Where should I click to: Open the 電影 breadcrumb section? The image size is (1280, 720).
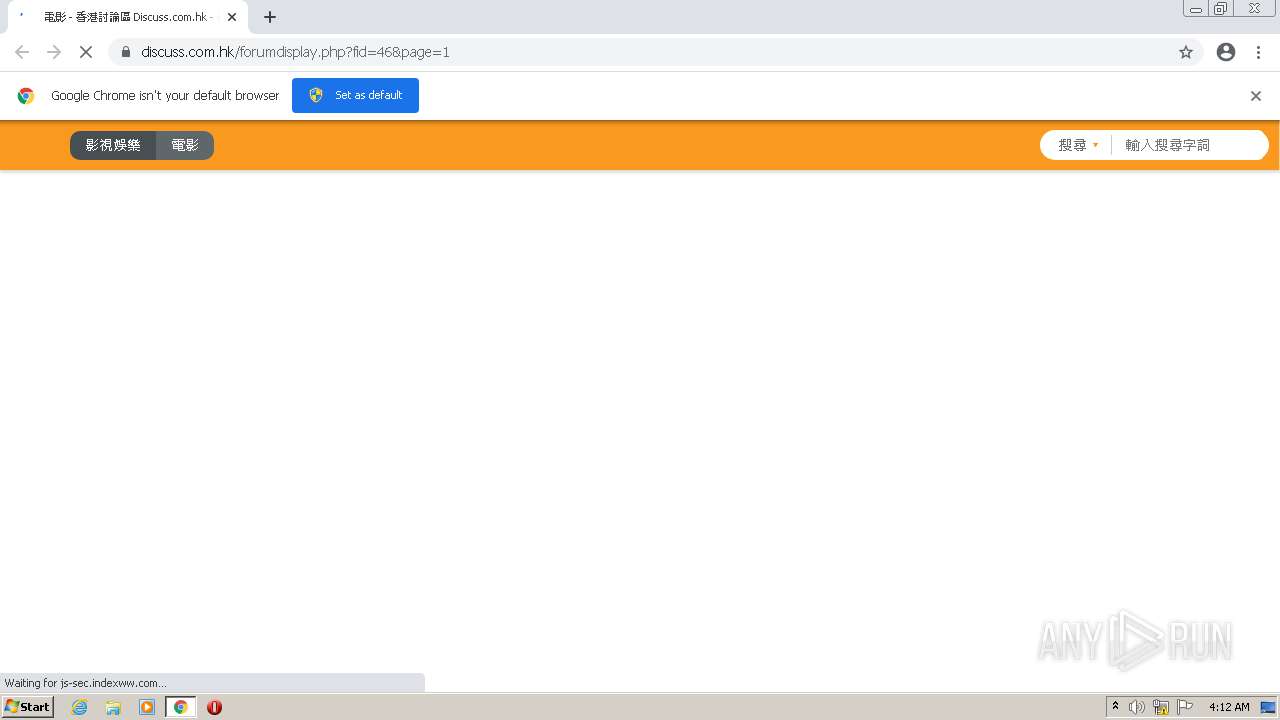click(185, 145)
